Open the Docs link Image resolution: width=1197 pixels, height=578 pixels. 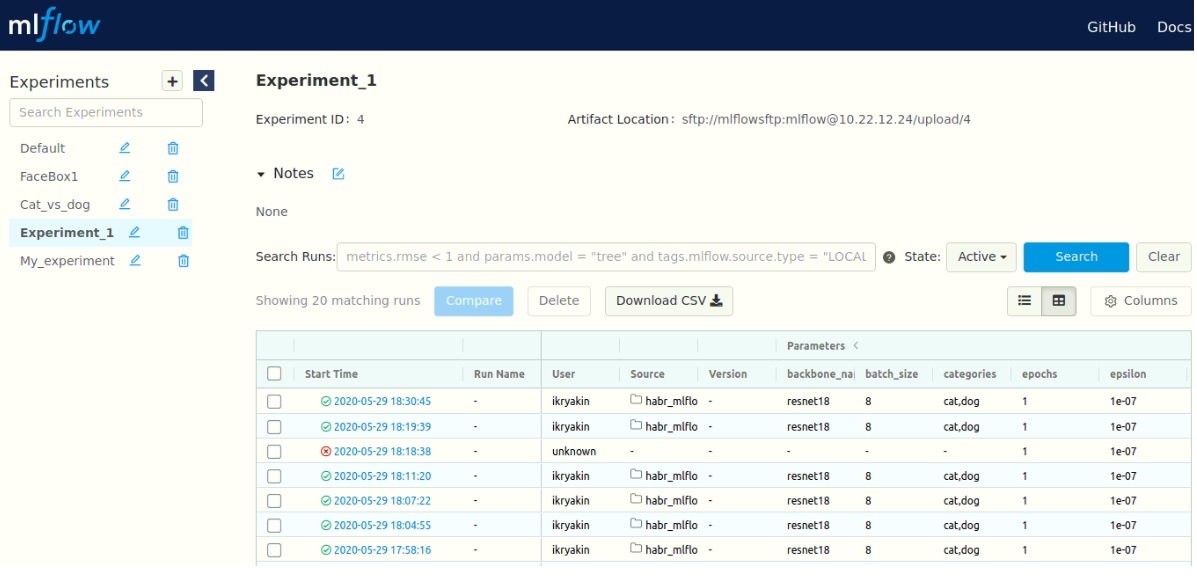pyautogui.click(x=1174, y=27)
